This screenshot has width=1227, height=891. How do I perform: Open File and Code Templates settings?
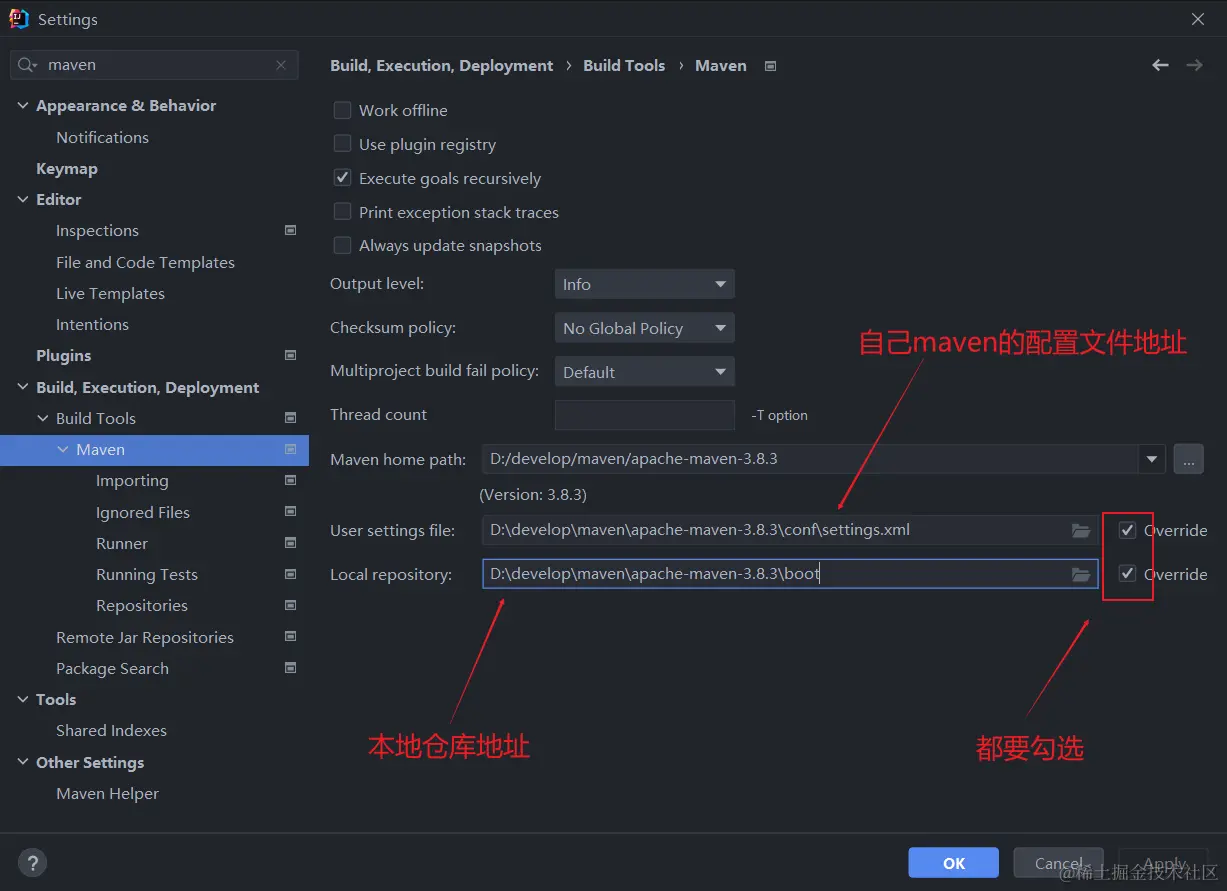(x=145, y=263)
